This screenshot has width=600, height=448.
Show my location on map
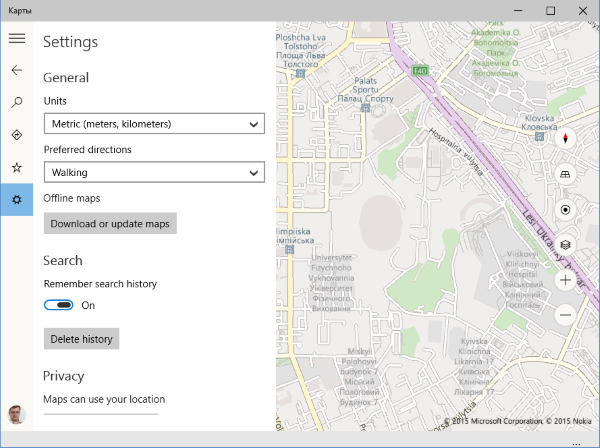tap(565, 210)
